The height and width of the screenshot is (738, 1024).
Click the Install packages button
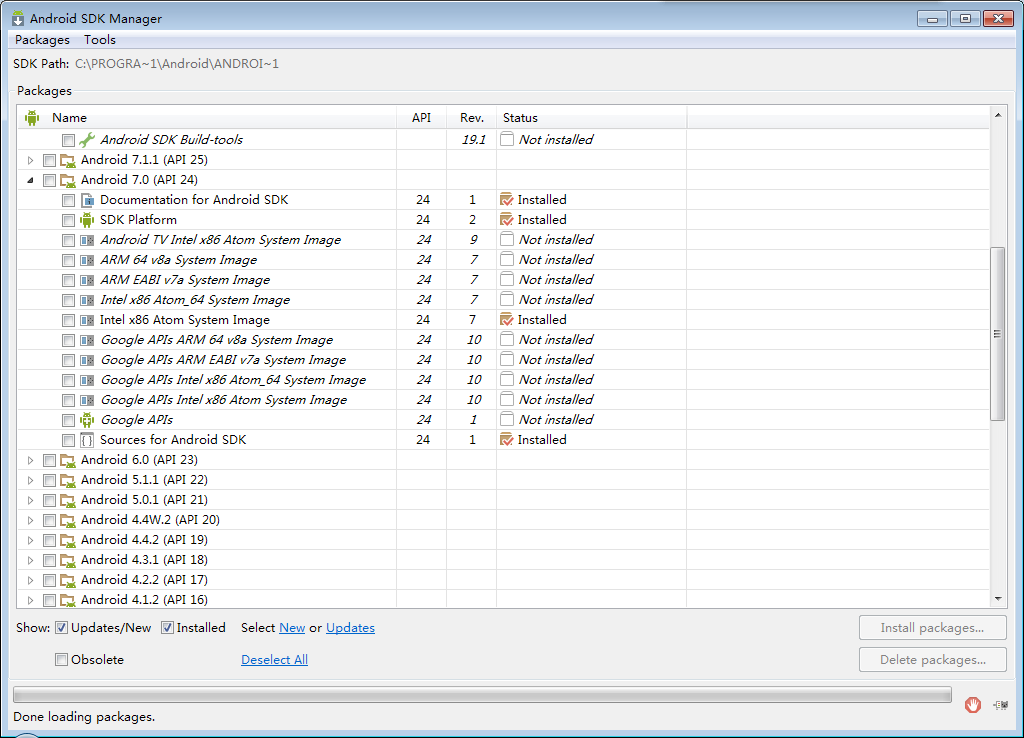[x=932, y=628]
